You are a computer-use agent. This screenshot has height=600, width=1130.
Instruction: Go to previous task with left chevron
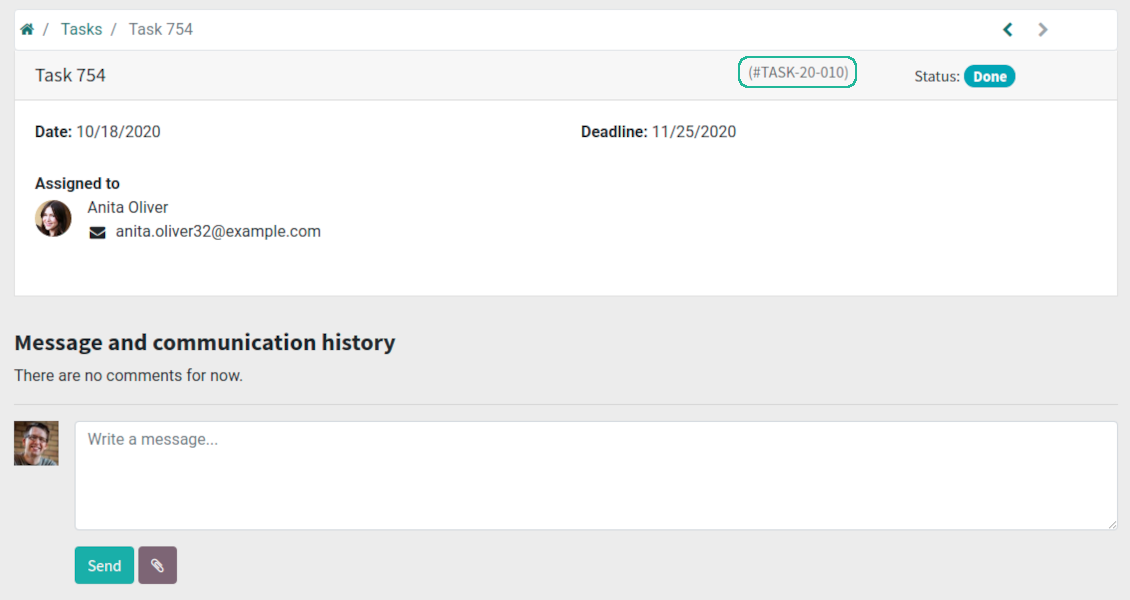click(1007, 30)
